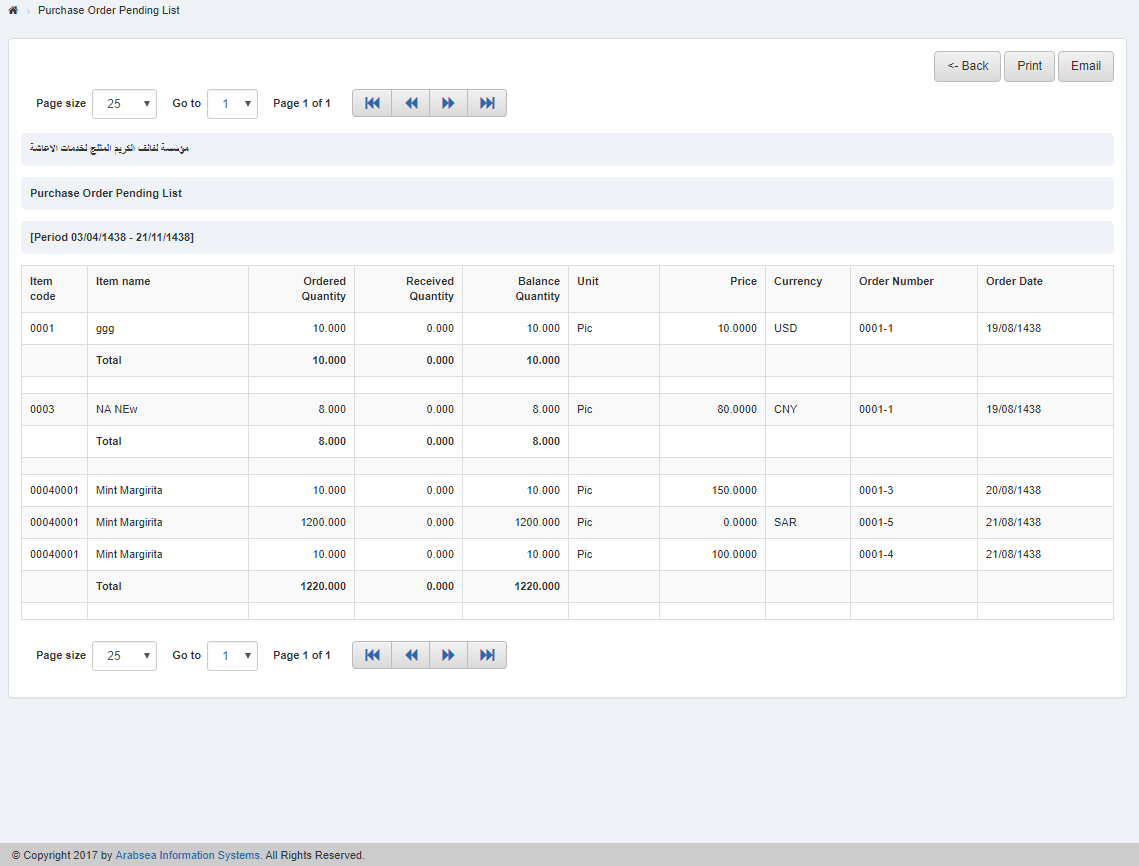Select the first page icon in bottom pager
This screenshot has width=1139, height=866.
click(x=371, y=654)
